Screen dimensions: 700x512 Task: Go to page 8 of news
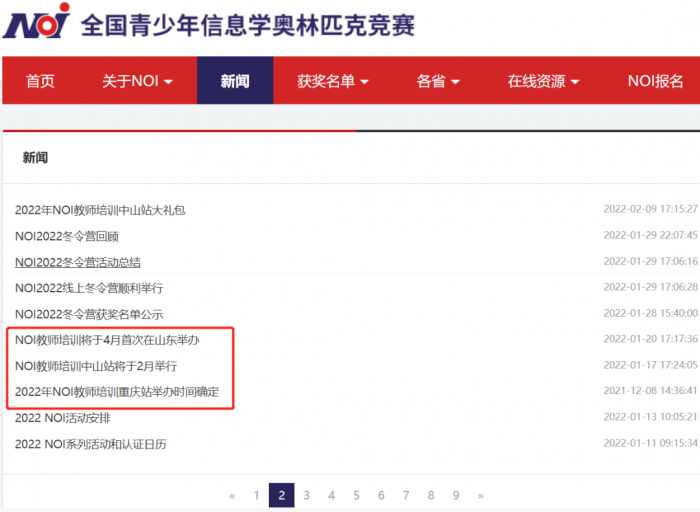pos(431,495)
